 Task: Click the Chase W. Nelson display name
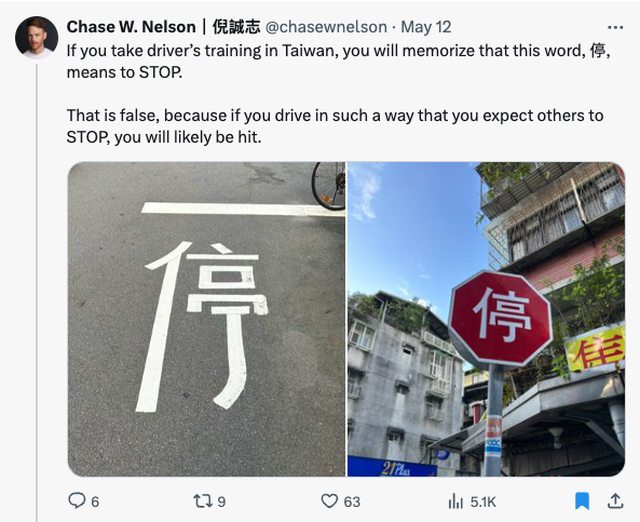pyautogui.click(x=131, y=27)
